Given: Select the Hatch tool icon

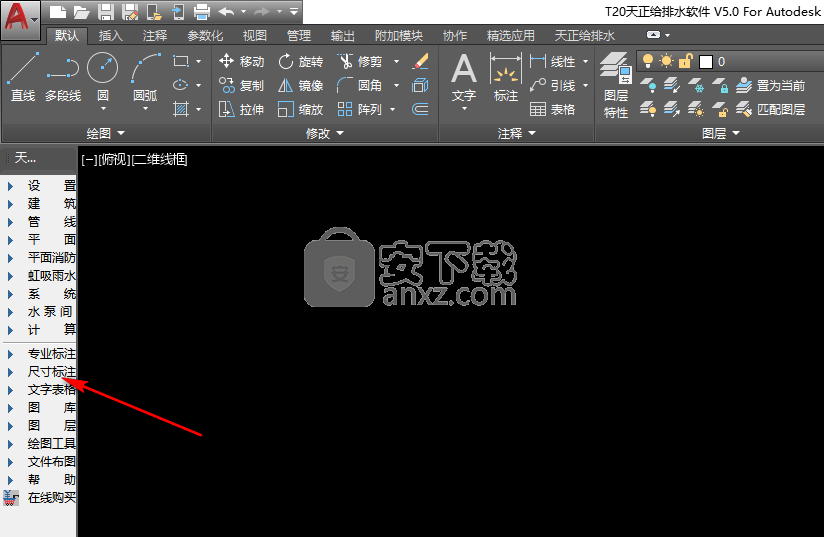Looking at the screenshot, I should click(181, 109).
